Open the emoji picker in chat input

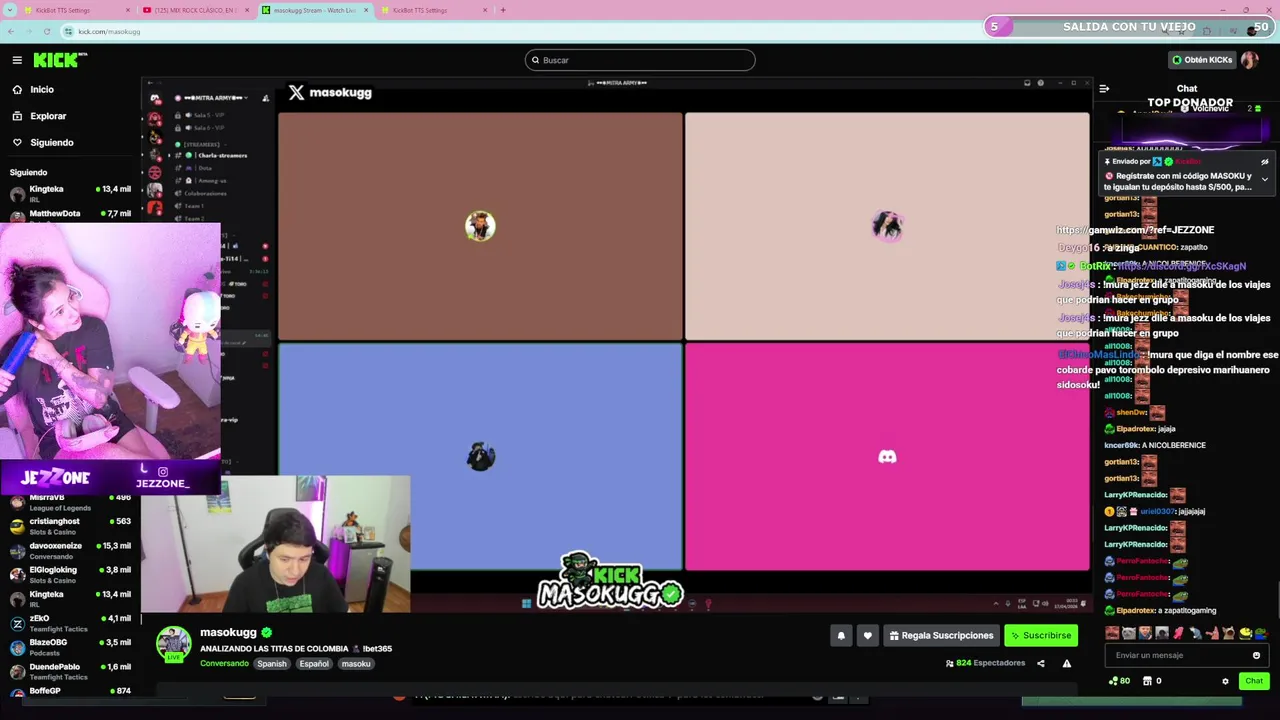(1257, 656)
